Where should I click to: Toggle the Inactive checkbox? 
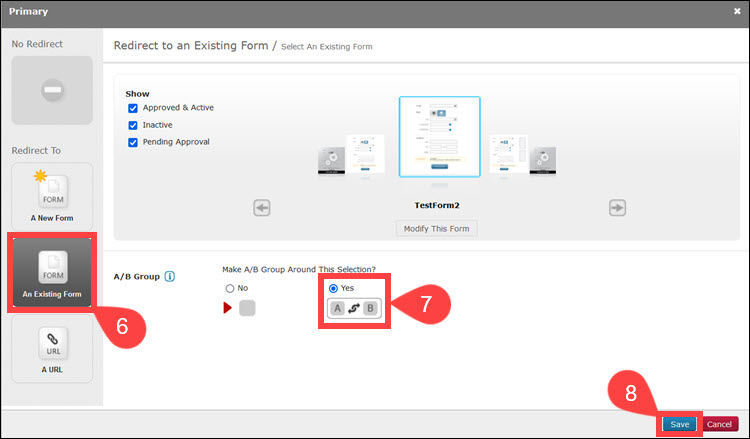(x=133, y=125)
